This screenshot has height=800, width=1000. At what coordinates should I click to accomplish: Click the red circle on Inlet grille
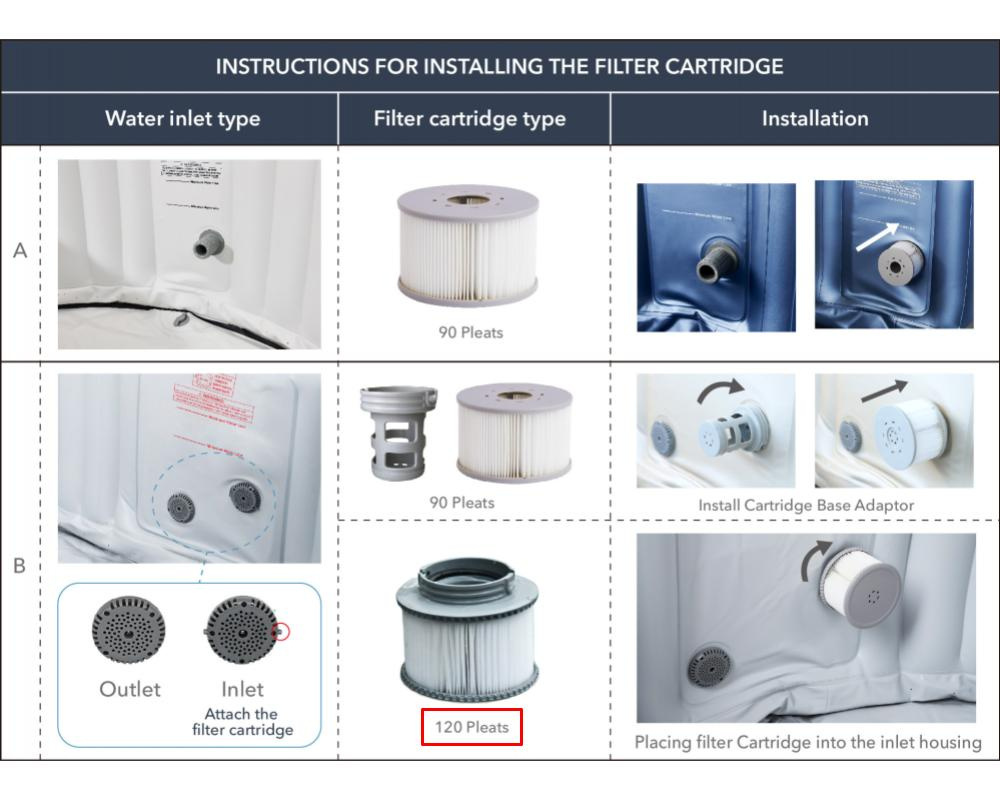click(x=281, y=632)
